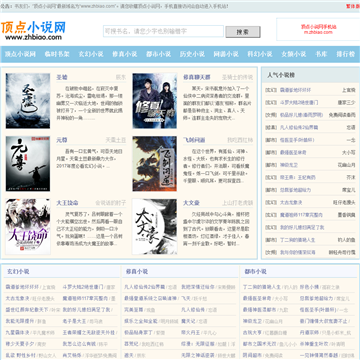Open 历史小说 category in navigation bar
This screenshot has height=360, width=360.
coord(192,54)
